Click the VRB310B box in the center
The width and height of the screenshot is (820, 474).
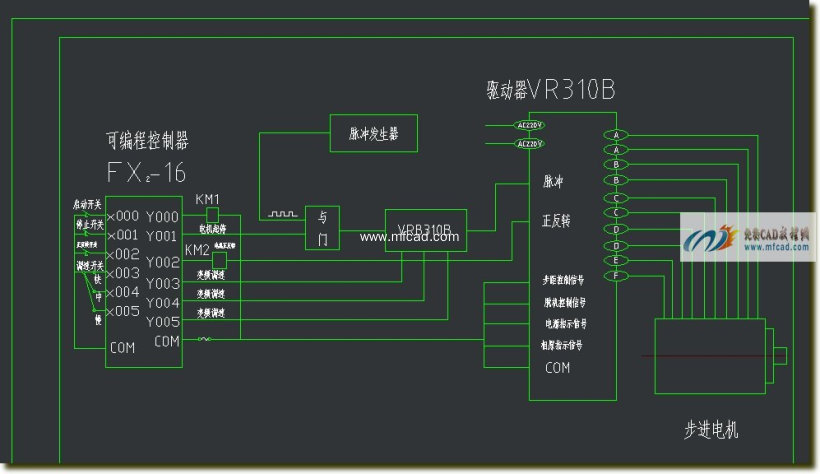pyautogui.click(x=426, y=230)
